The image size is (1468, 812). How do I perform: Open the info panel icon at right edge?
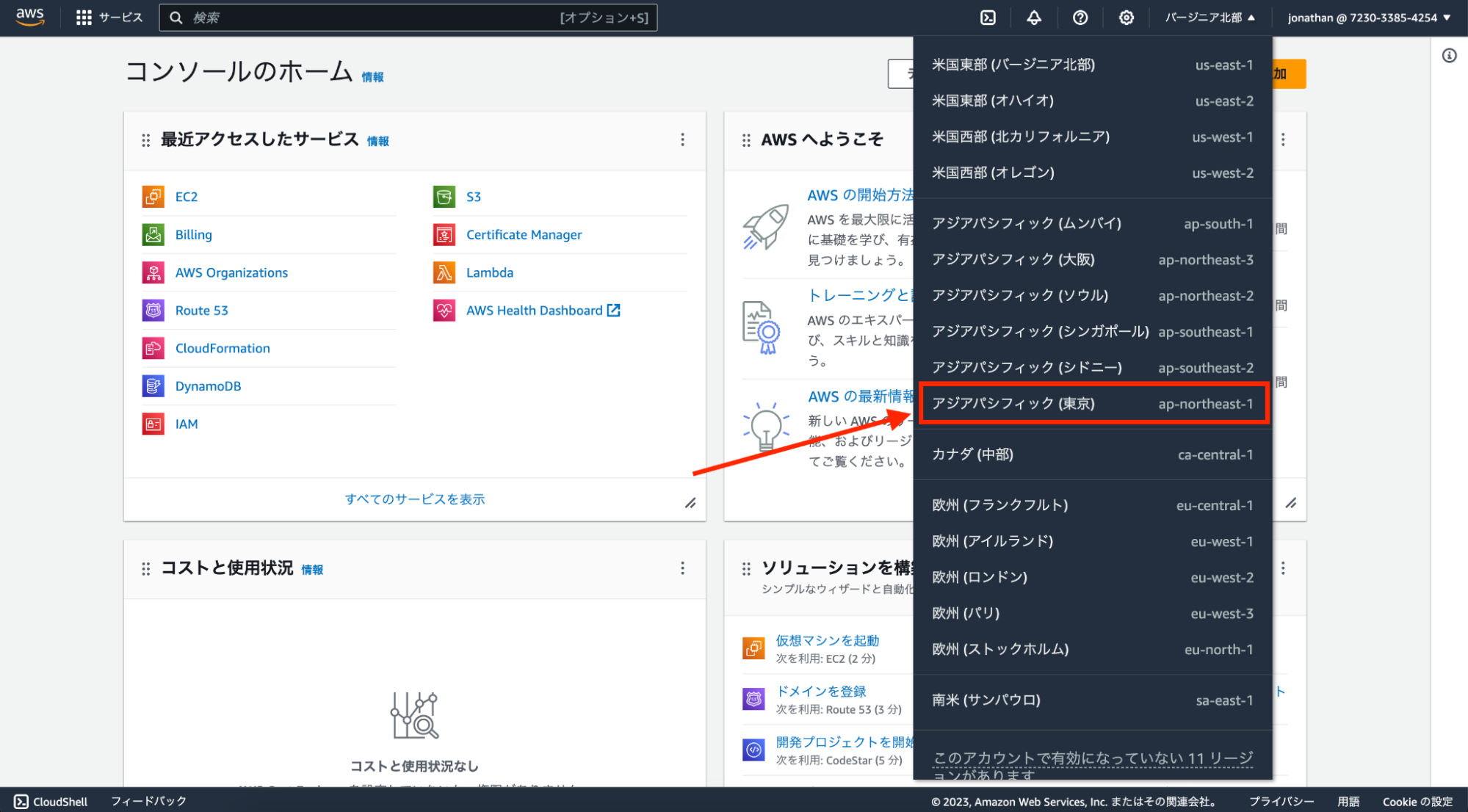click(1449, 56)
